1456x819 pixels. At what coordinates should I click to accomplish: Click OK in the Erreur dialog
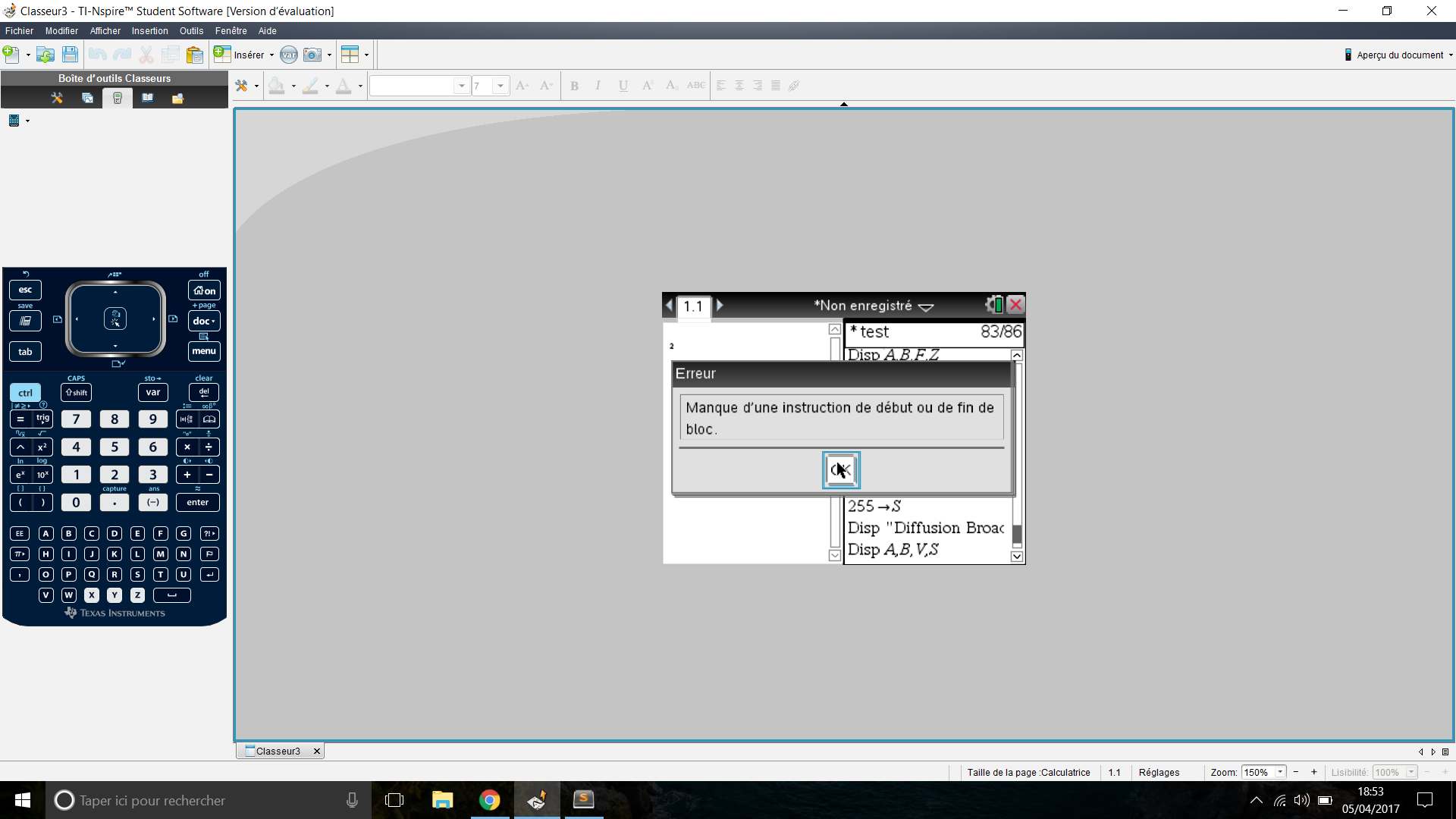tap(841, 470)
